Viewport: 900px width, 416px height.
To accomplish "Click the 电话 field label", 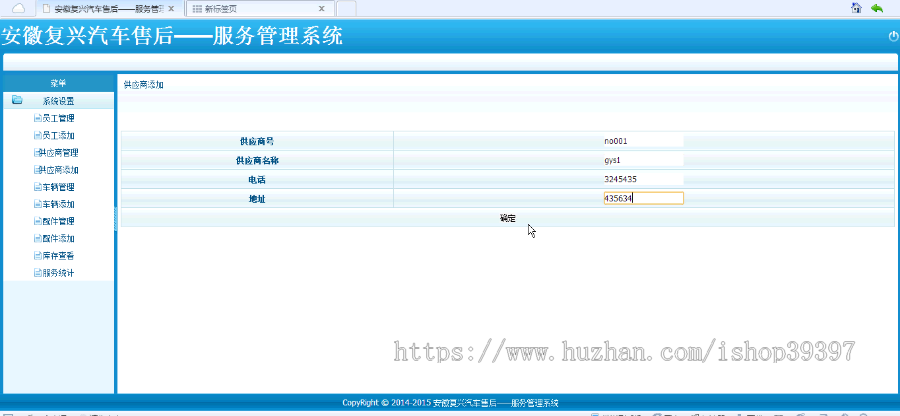I will (x=257, y=180).
